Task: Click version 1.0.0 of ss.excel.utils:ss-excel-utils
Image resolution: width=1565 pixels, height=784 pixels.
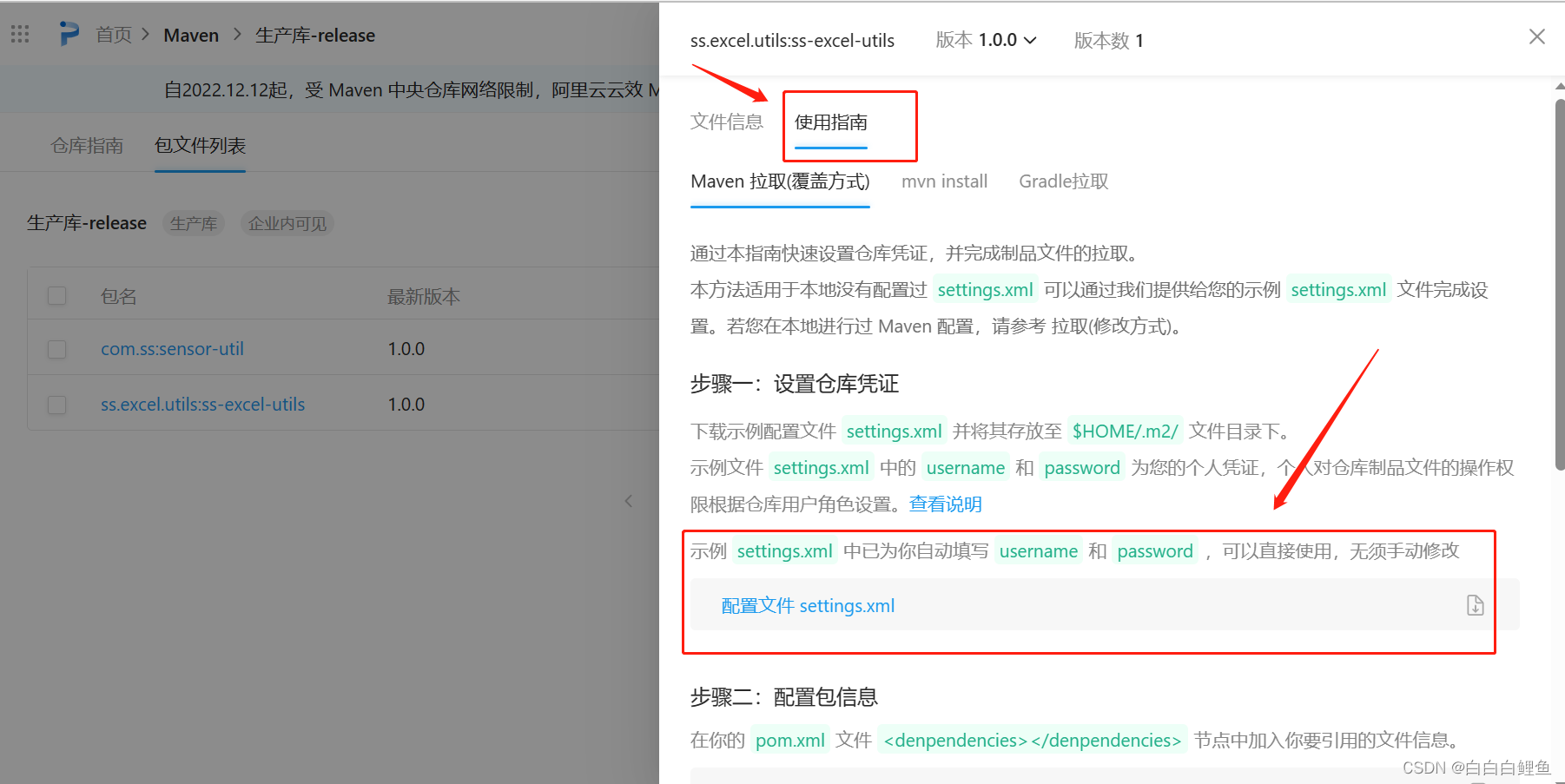Action: [x=406, y=405]
